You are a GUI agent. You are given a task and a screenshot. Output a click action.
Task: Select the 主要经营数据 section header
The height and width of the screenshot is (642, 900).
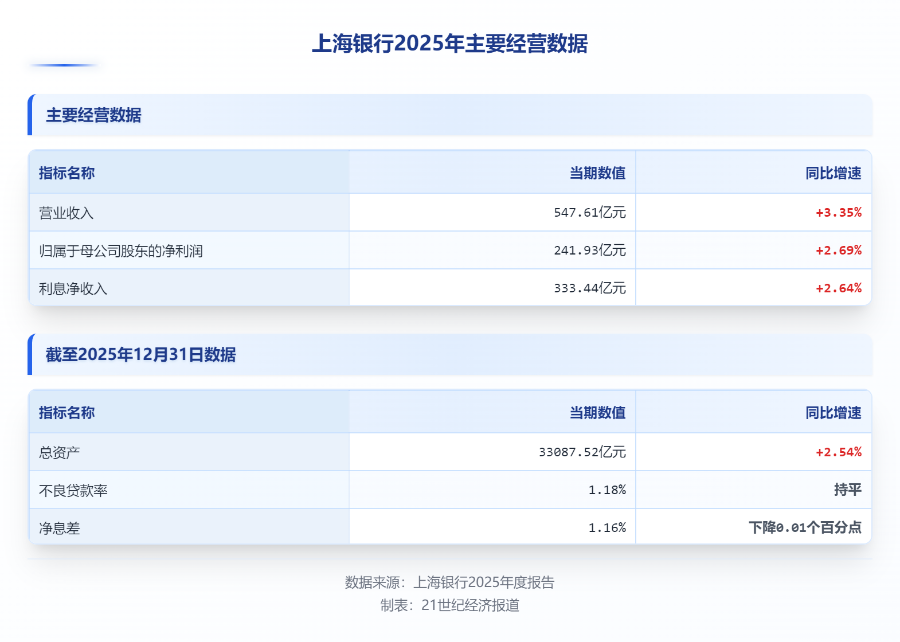pyautogui.click(x=94, y=115)
